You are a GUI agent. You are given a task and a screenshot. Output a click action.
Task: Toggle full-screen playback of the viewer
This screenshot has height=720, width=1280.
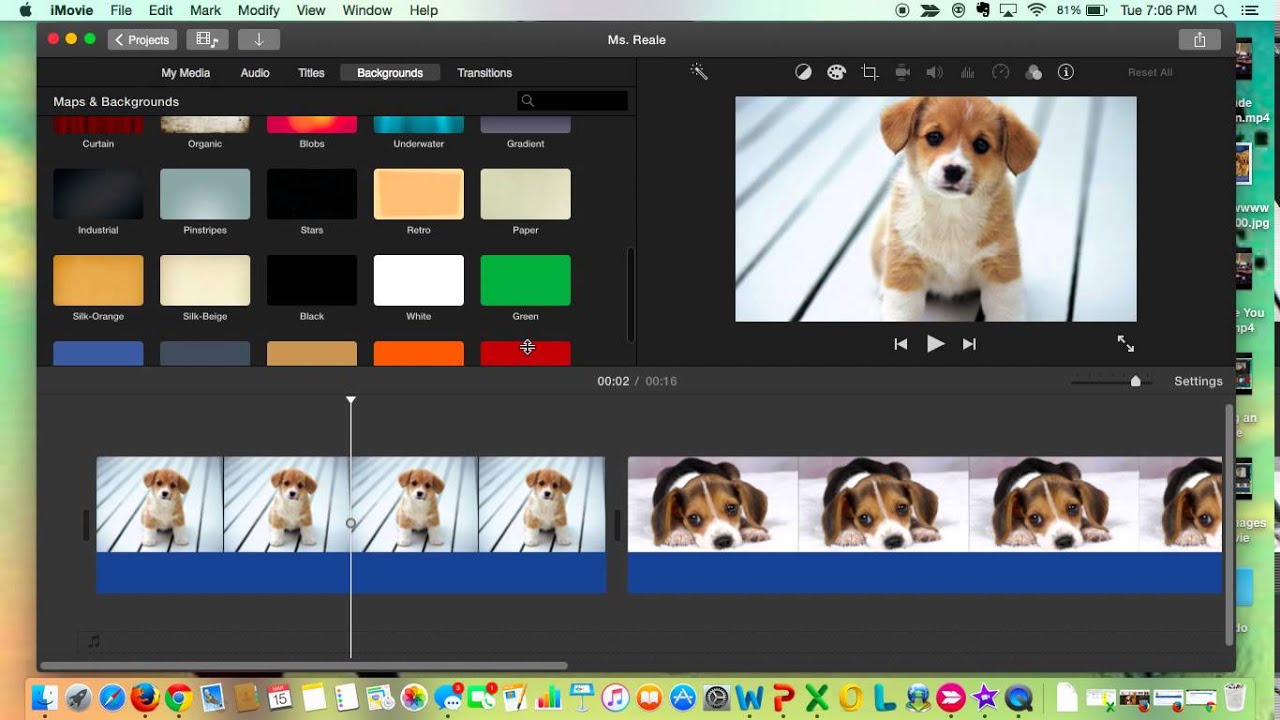coord(1125,344)
